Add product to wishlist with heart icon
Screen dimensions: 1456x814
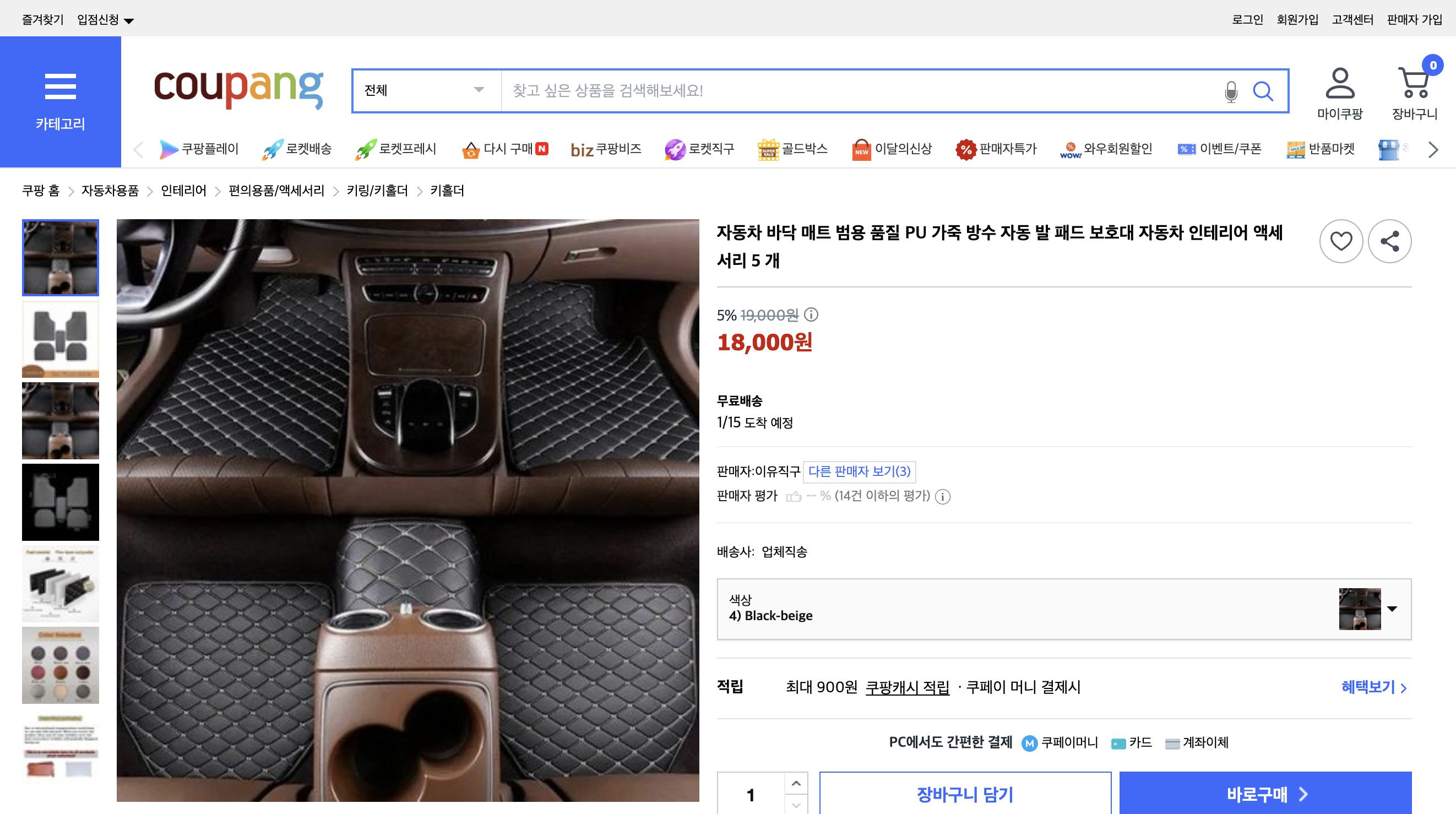coord(1341,241)
